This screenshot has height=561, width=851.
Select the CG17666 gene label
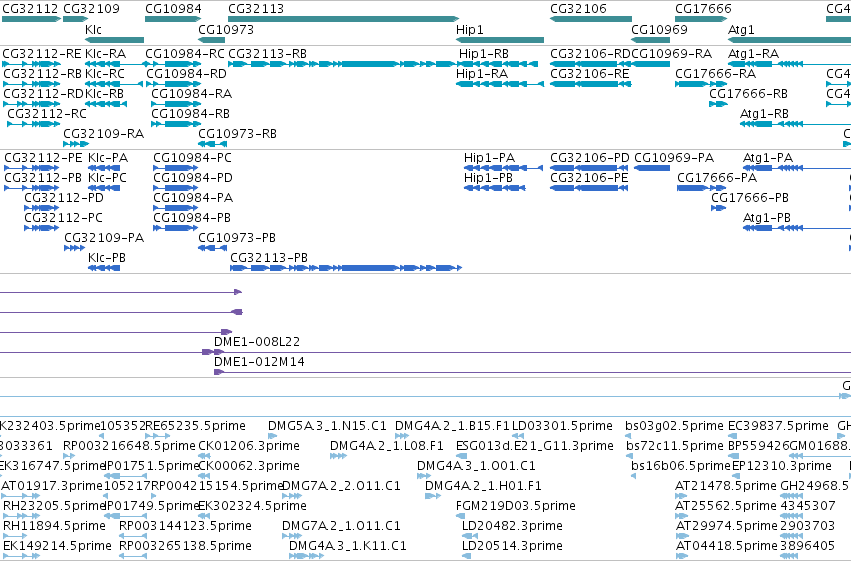(x=703, y=9)
